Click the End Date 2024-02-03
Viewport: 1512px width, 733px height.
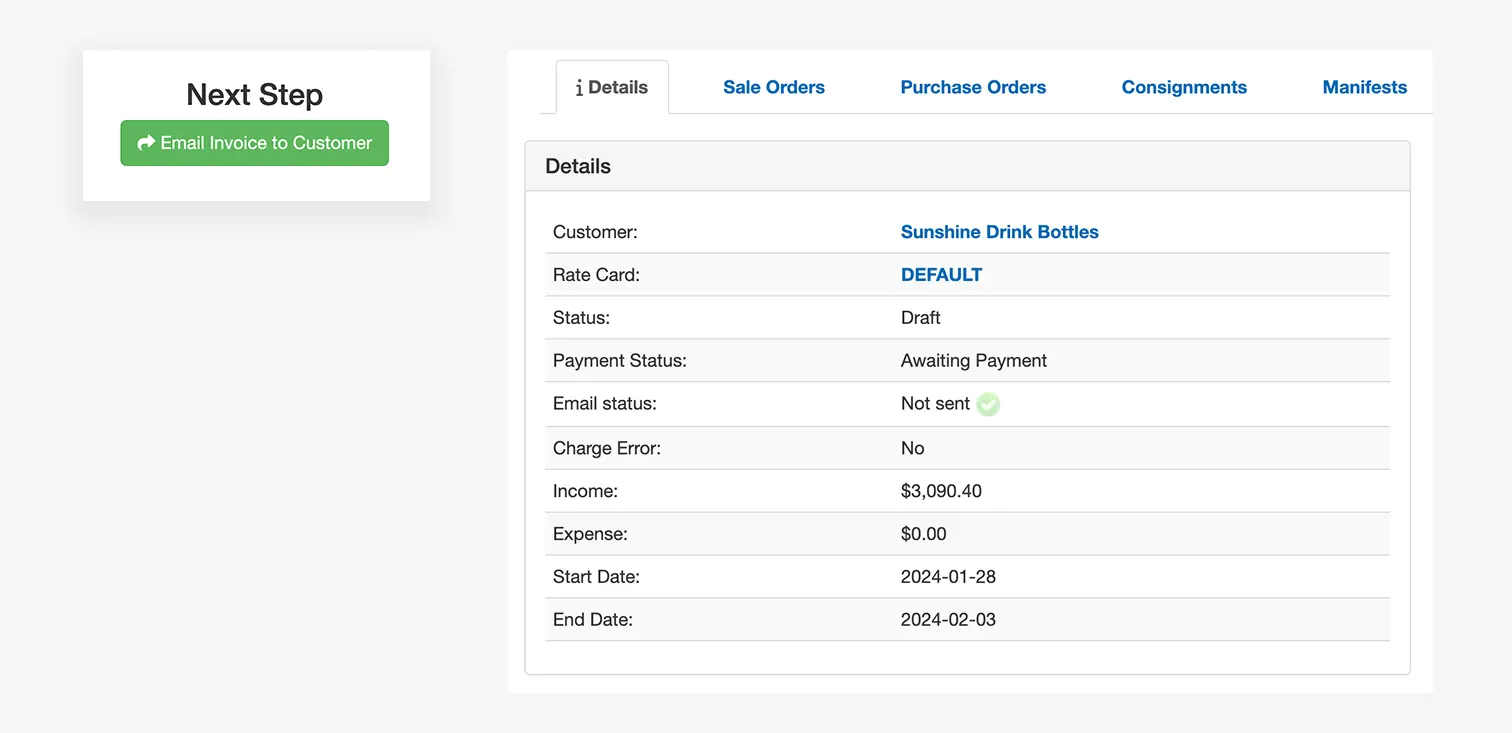tap(948, 619)
